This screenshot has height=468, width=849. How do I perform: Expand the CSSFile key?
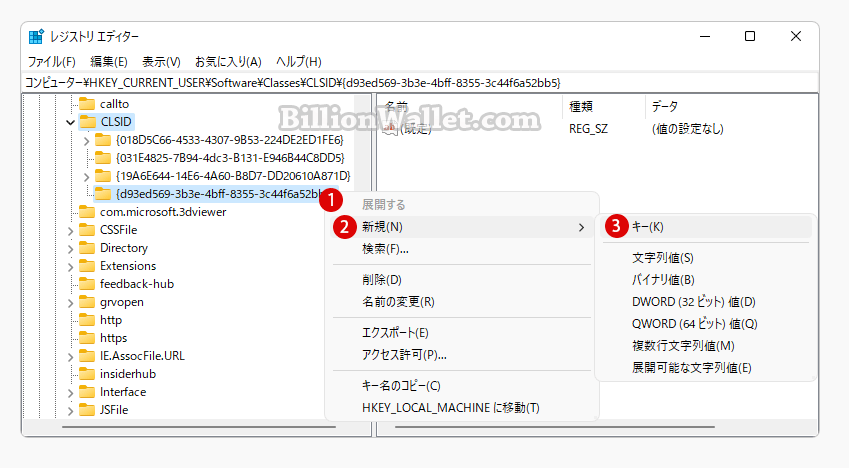pos(70,230)
